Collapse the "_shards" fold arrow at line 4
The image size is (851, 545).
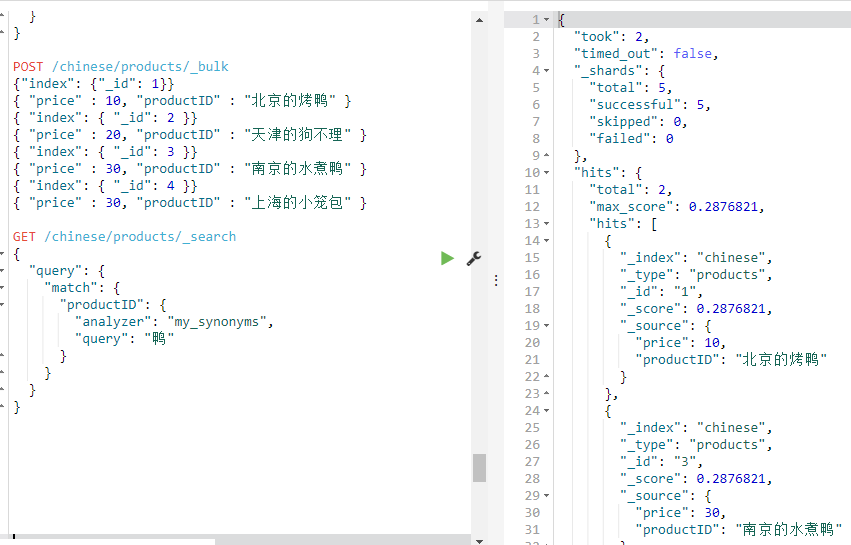(x=547, y=71)
